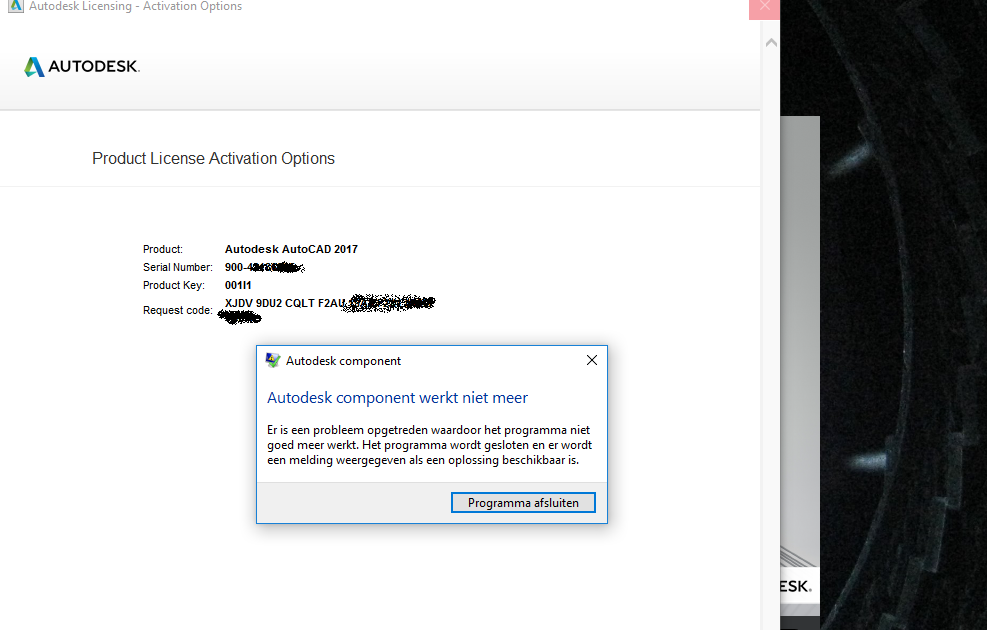Click the Programma afsluiten button
Screen dimensions: 987x630
[523, 503]
